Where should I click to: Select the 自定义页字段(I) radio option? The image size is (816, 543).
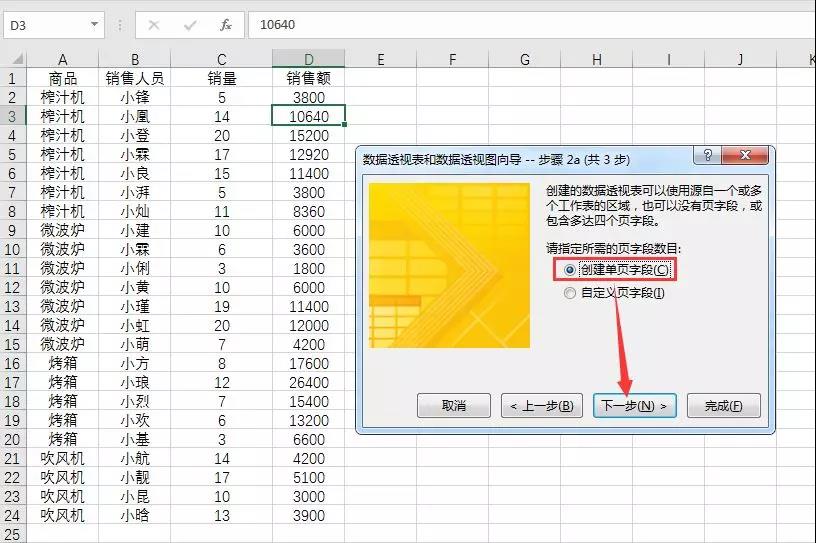pos(614,293)
